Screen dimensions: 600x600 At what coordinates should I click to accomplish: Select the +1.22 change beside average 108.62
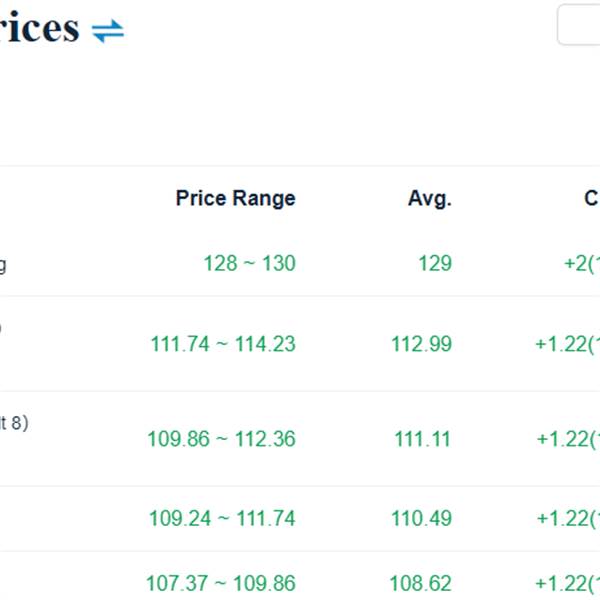point(567,583)
